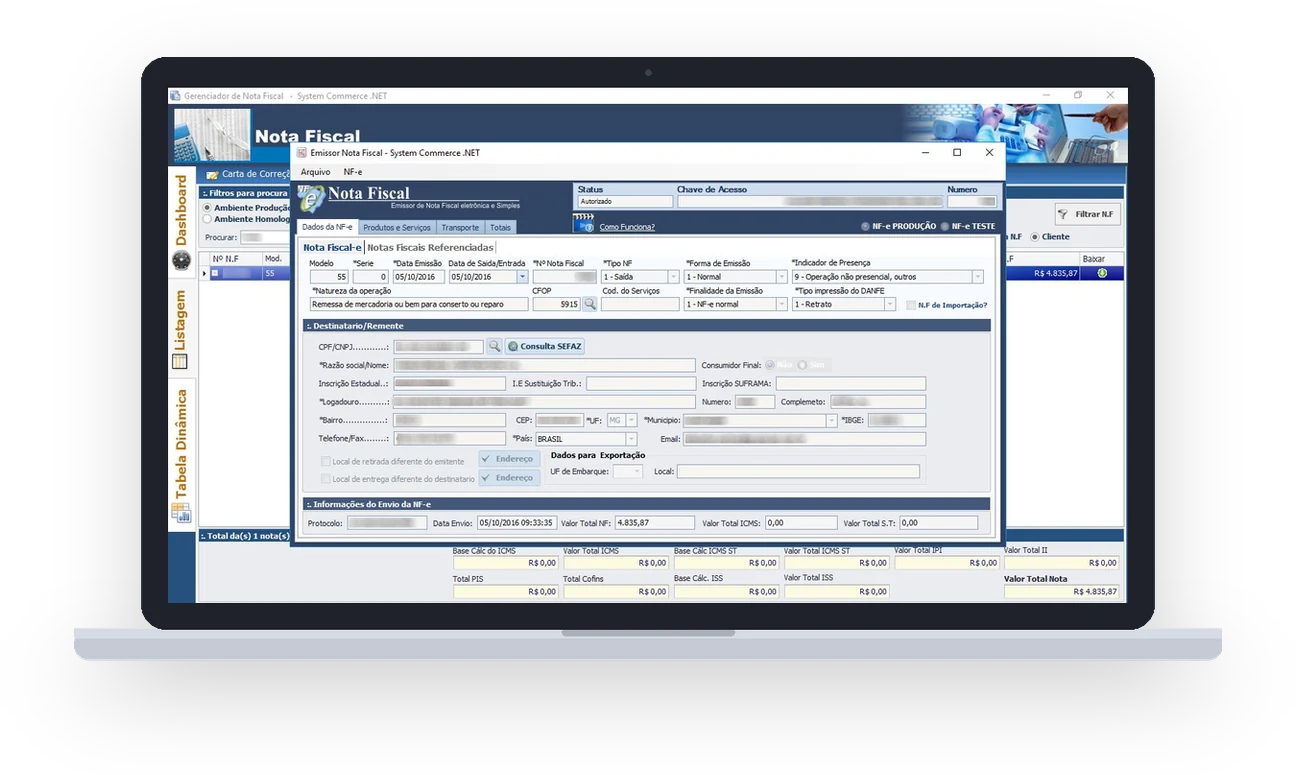The image size is (1296, 775).
Task: Click the Nota Fiscal 'e' logo
Action: (x=311, y=198)
